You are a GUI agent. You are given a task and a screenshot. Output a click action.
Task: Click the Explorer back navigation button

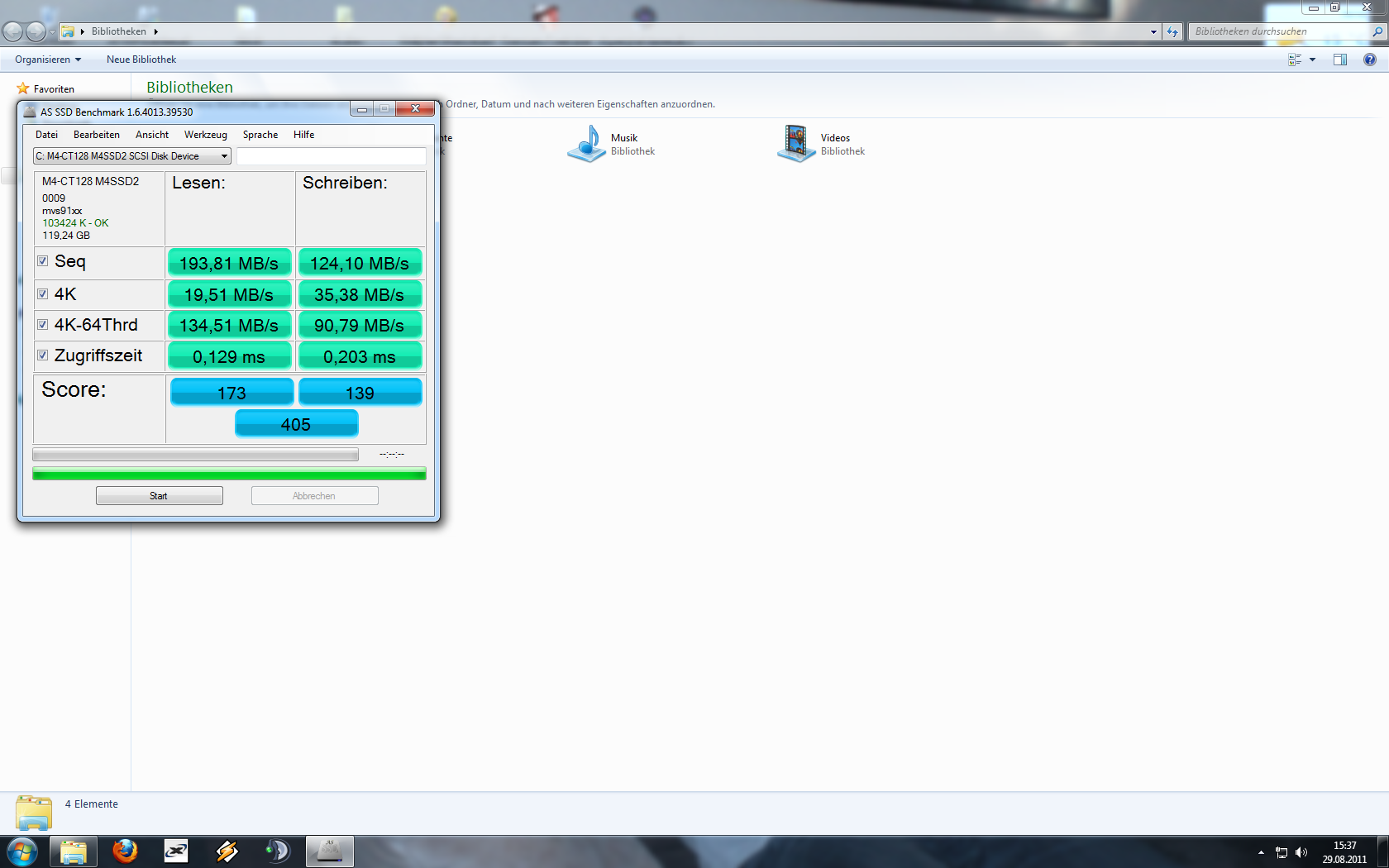pyautogui.click(x=12, y=31)
